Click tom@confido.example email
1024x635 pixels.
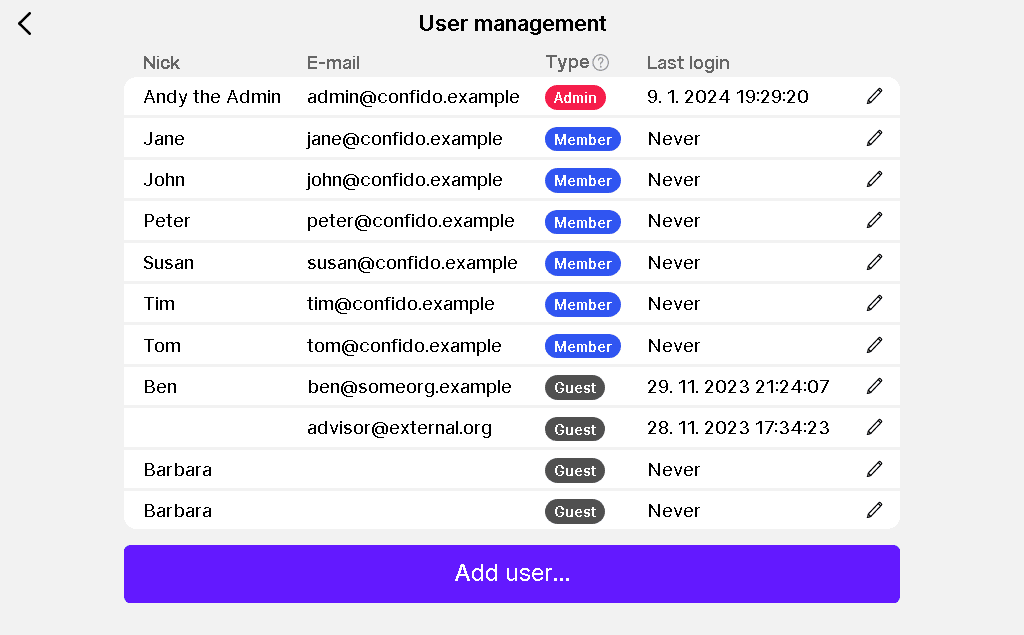click(404, 346)
